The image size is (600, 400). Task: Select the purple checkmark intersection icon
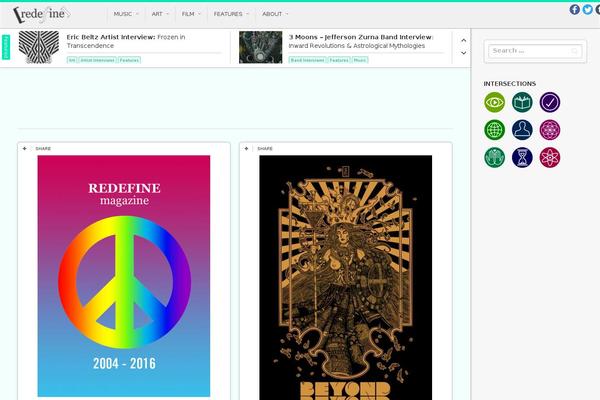[550, 102]
